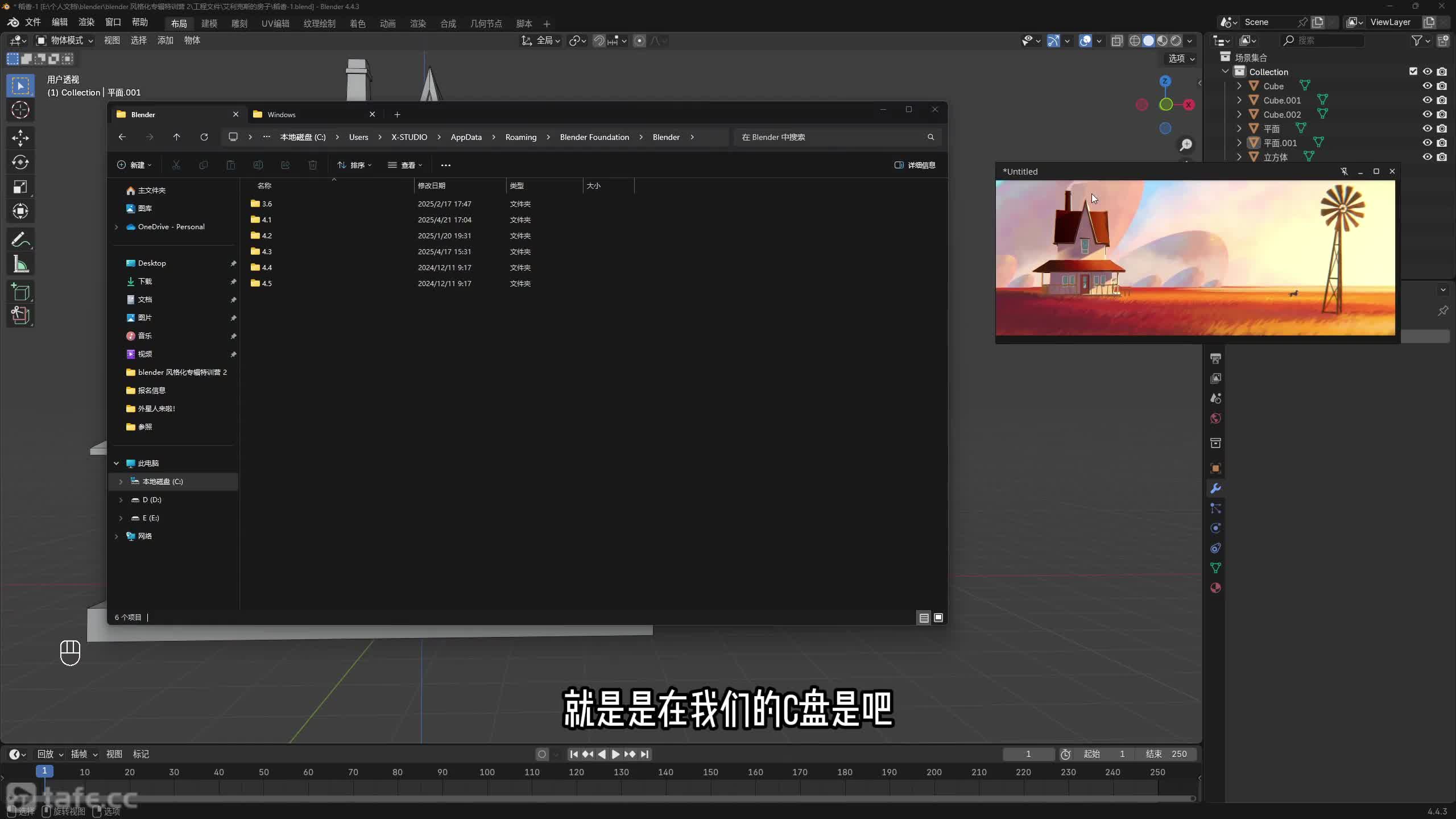The image size is (1456, 819).
Task: Open Material properties tab
Action: (1215, 588)
